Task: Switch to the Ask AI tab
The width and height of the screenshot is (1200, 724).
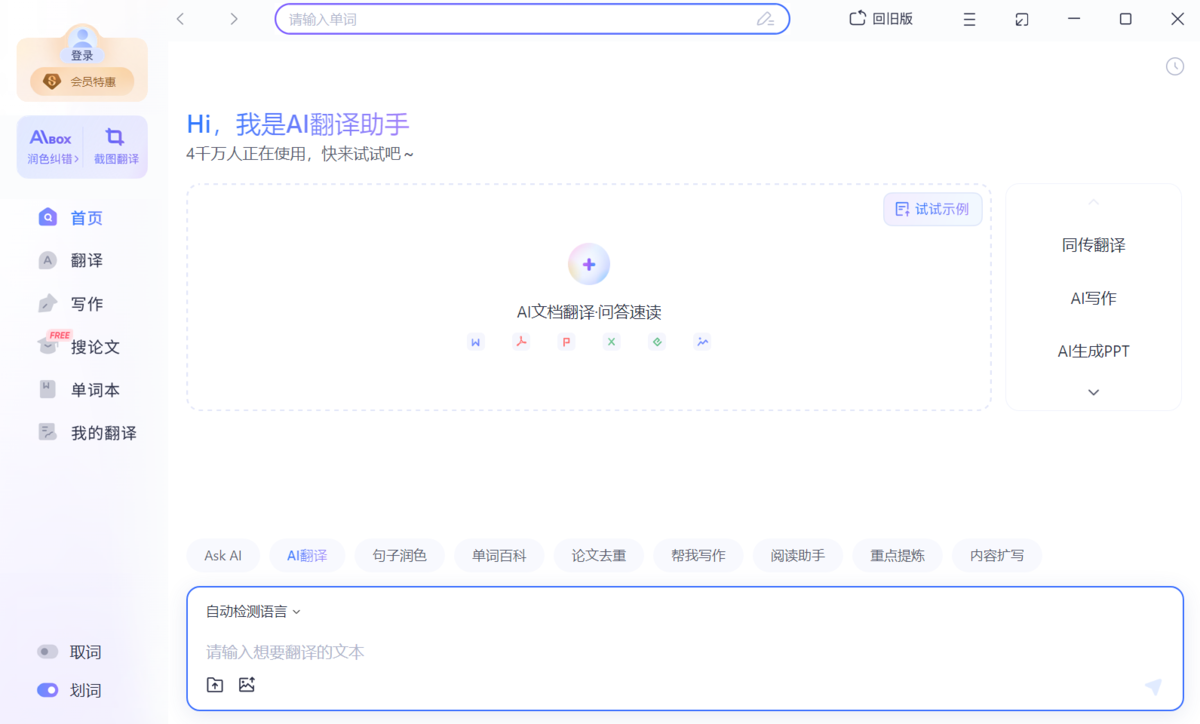Action: point(222,555)
